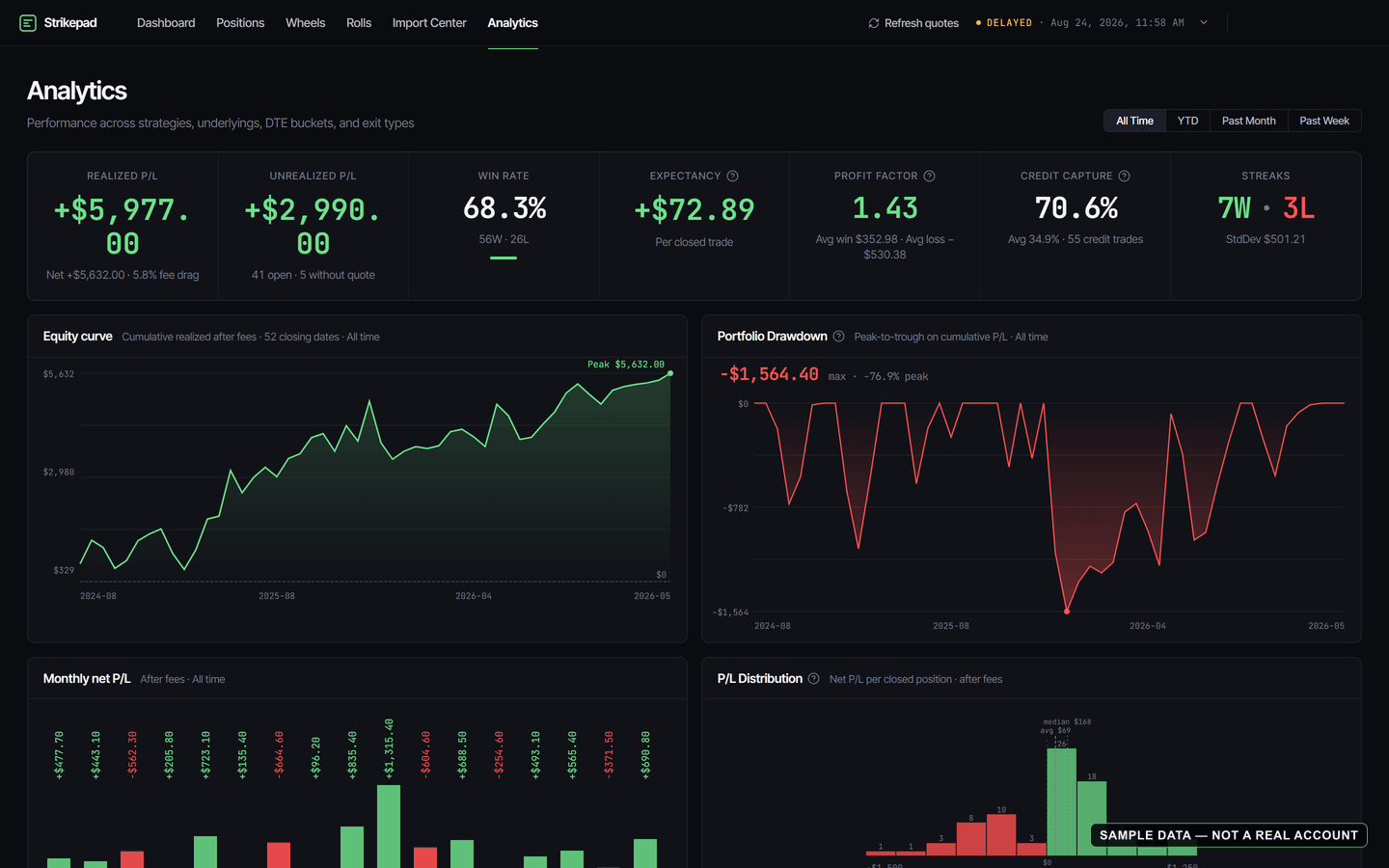
Task: Click the DELAYED status badge
Action: point(1004,23)
